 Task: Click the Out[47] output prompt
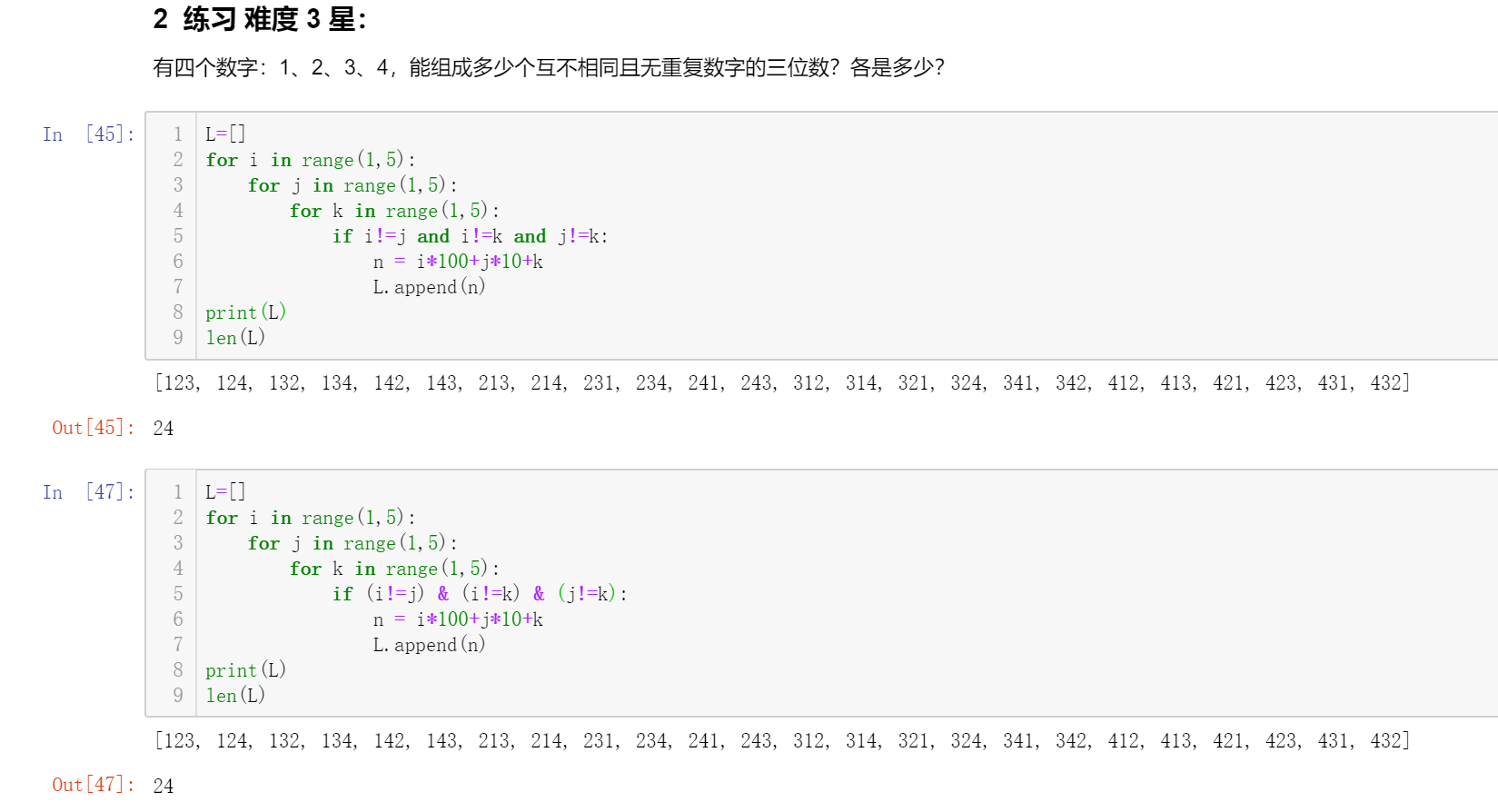tap(93, 785)
